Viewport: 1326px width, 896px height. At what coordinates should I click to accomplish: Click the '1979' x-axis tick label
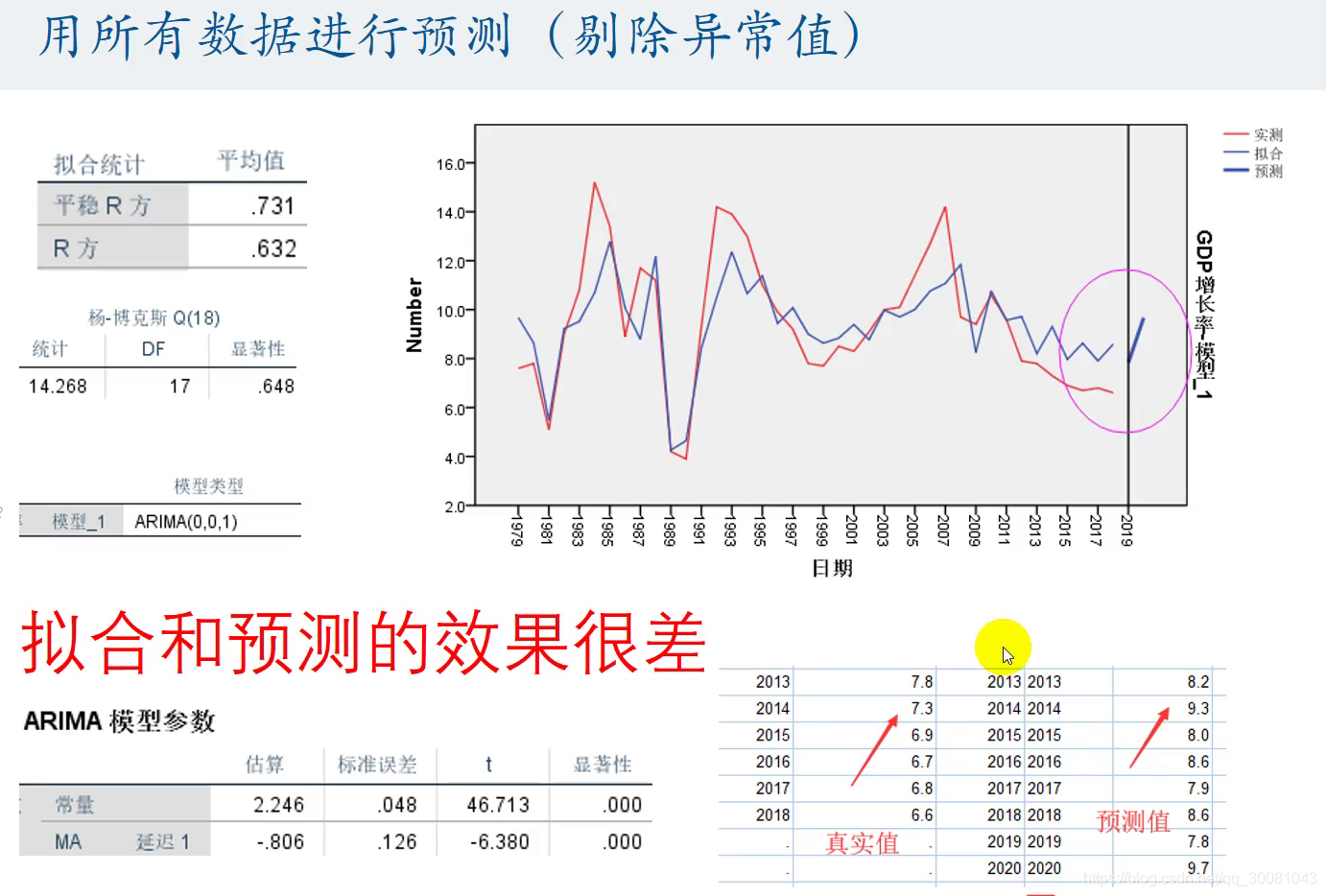point(517,531)
